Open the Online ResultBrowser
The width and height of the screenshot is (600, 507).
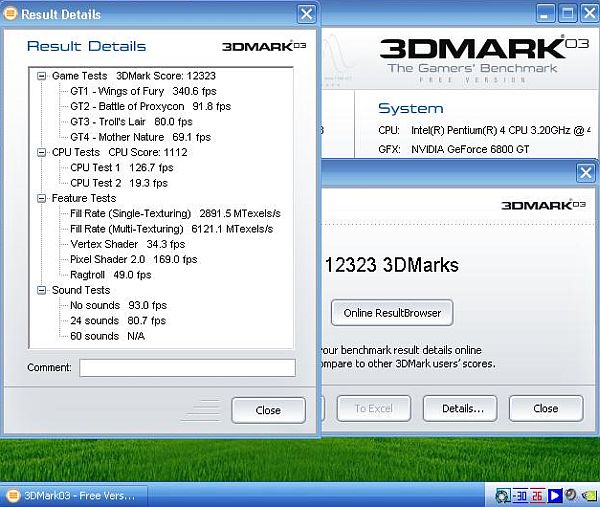(x=392, y=313)
